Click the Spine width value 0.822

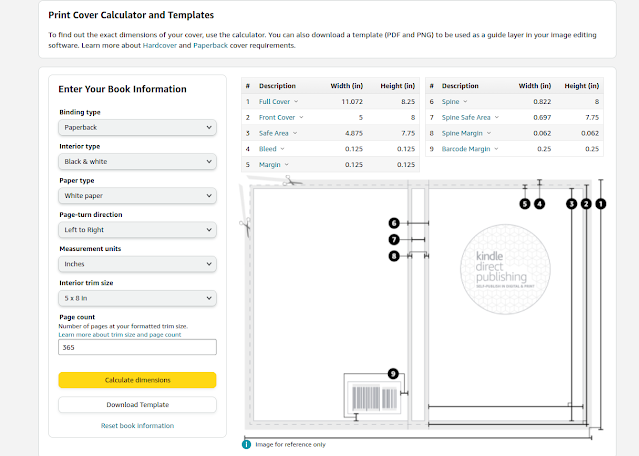(x=542, y=101)
